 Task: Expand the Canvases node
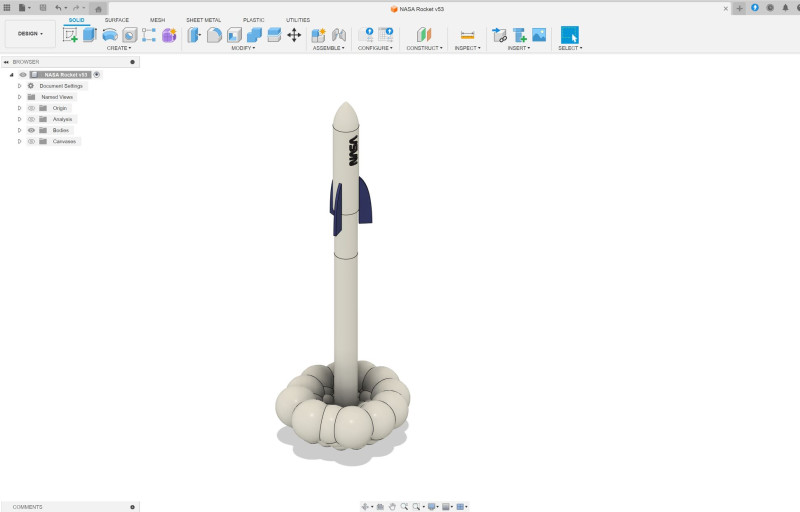[19, 141]
